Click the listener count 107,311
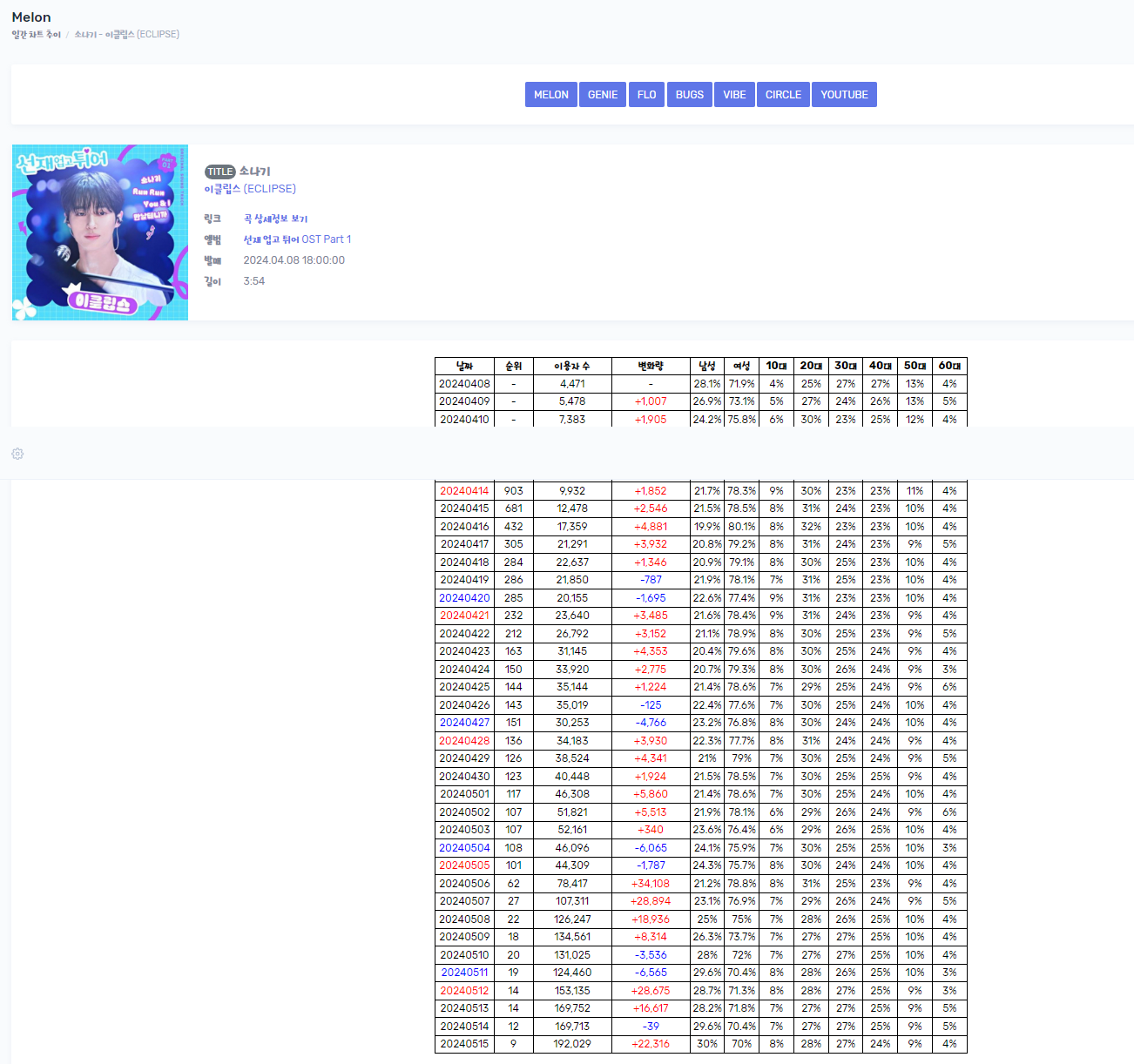 point(572,901)
